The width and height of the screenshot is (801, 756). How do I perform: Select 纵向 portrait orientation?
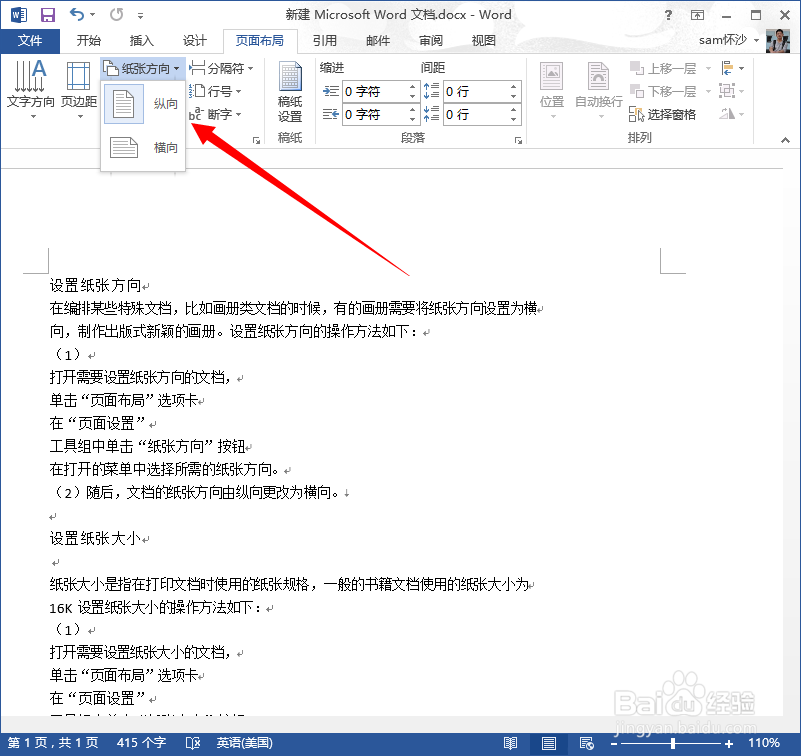143,104
